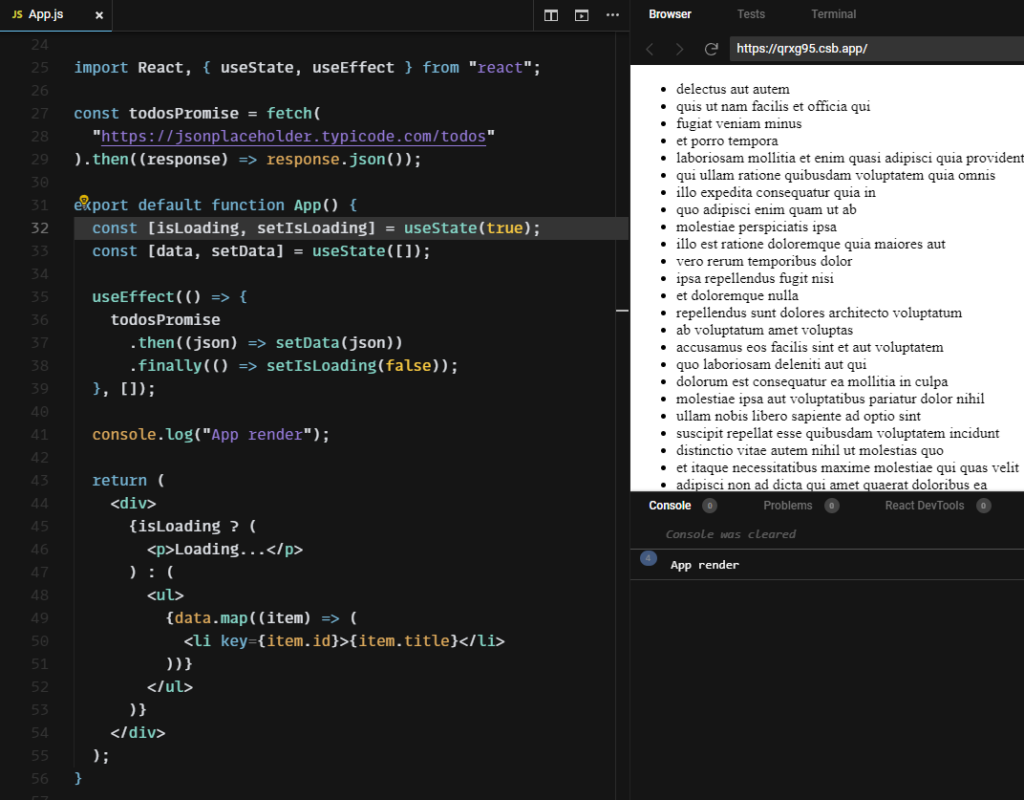The height and width of the screenshot is (800, 1024).
Task: Refresh the browser preview
Action: coord(711,47)
